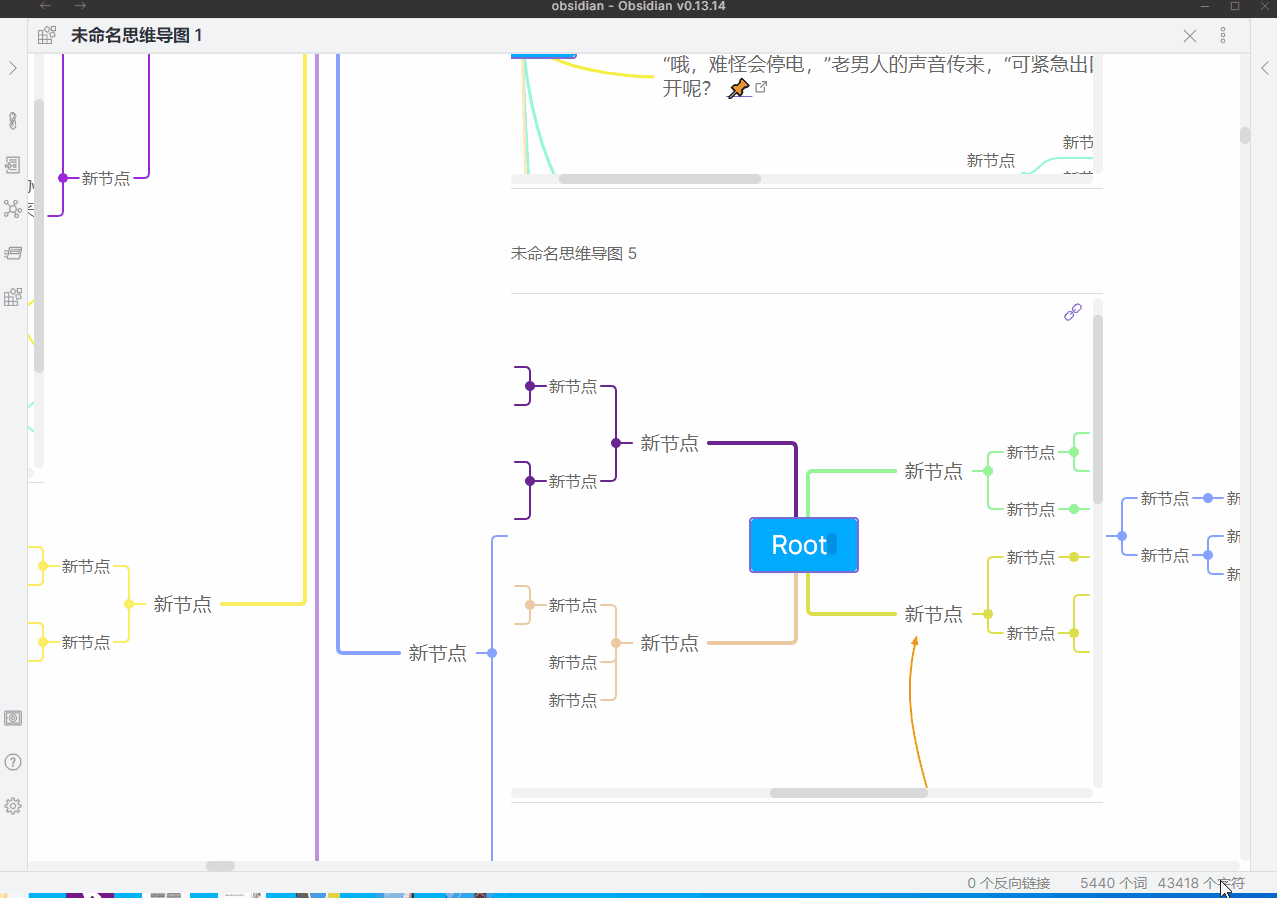The width and height of the screenshot is (1277, 898).
Task: Collapse the dark purple branch dot left of Root
Action: point(616,443)
